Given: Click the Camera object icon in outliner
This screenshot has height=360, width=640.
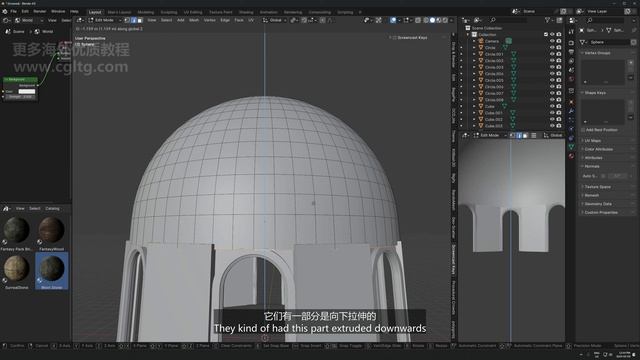Looking at the screenshot, I should click(481, 41).
